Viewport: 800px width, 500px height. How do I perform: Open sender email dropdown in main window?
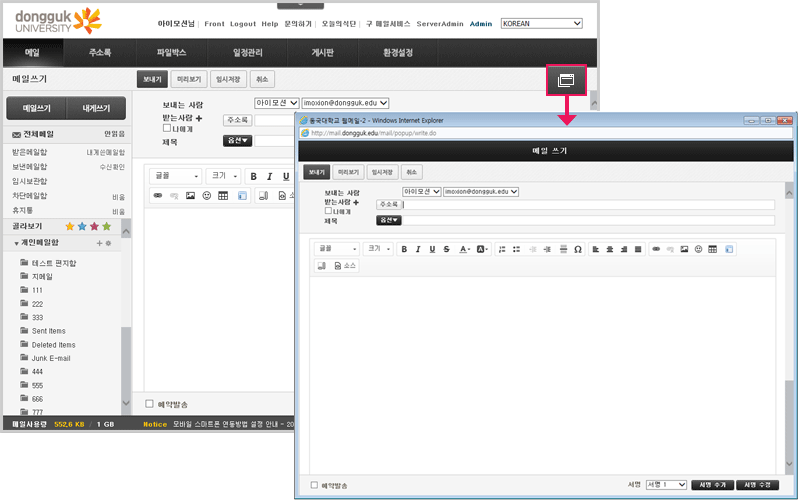point(345,103)
